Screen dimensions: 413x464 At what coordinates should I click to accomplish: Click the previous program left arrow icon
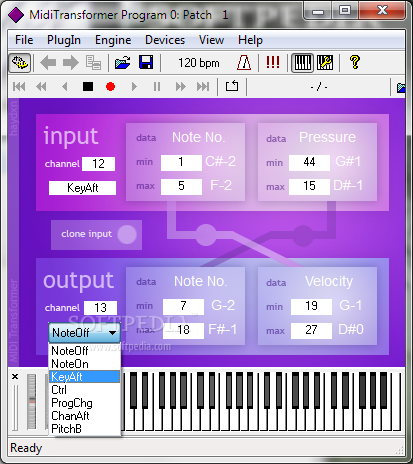(x=48, y=63)
